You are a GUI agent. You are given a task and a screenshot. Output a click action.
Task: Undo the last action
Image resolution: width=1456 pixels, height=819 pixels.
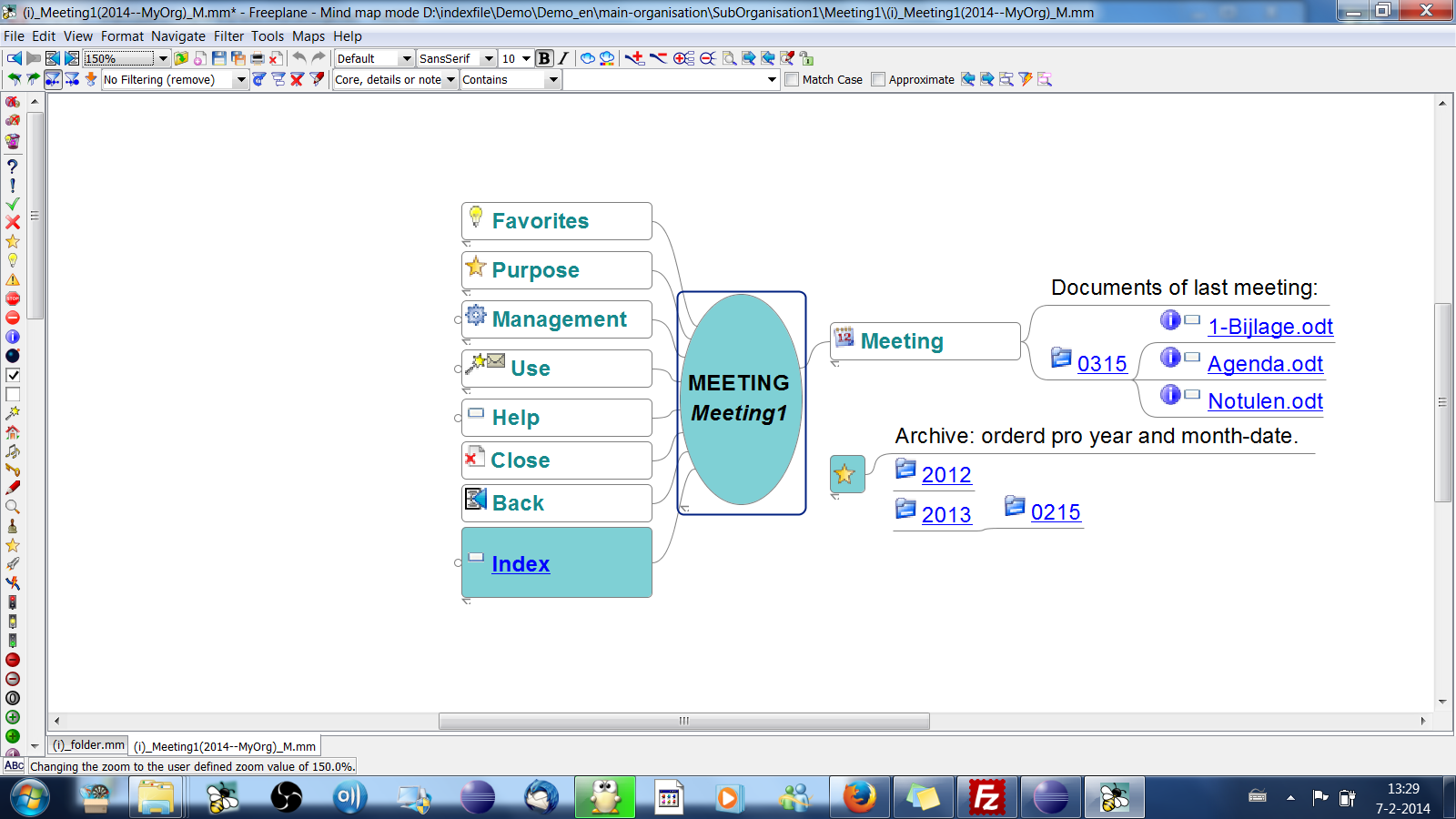tap(298, 57)
